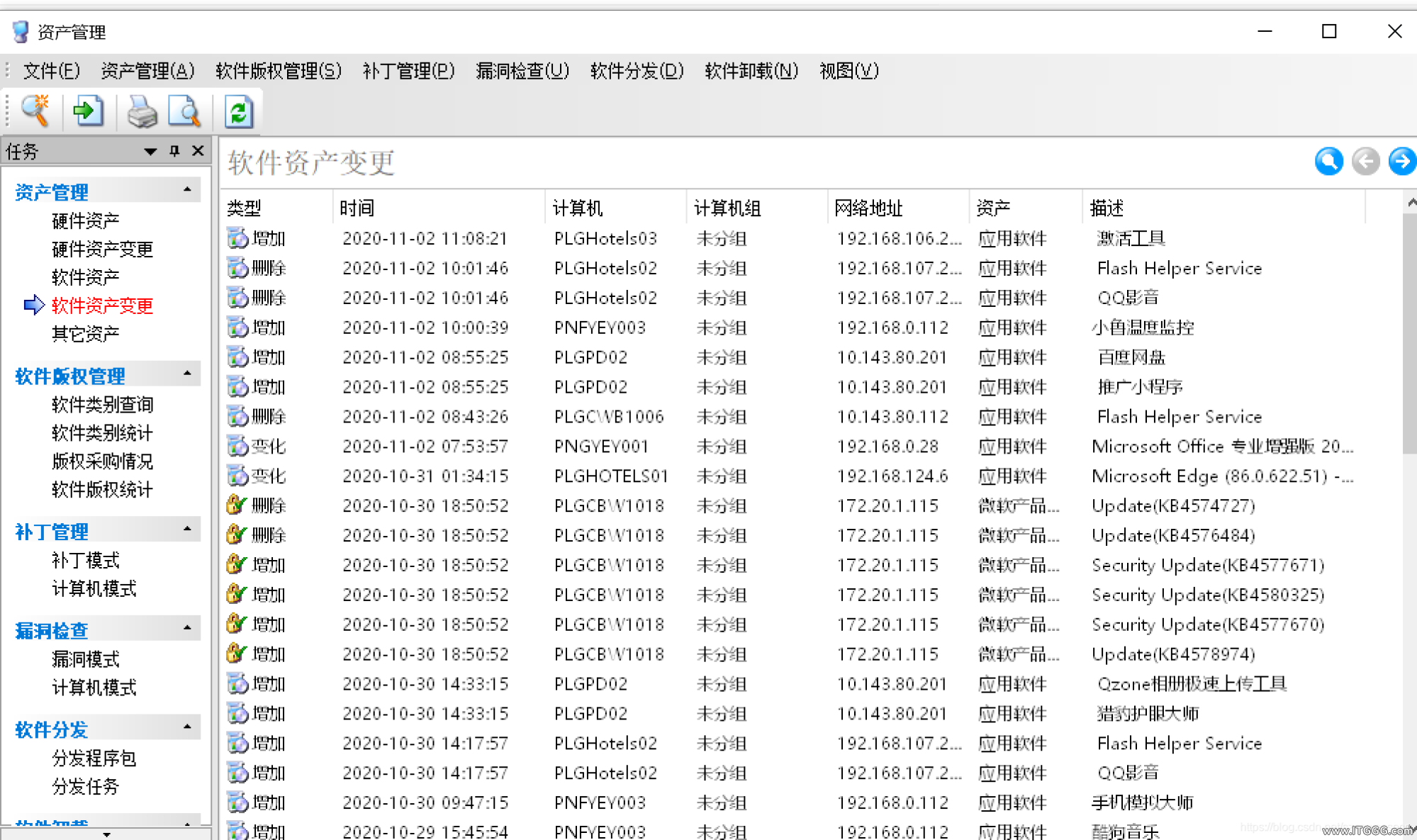This screenshot has height=840, width=1417.
Task: Click the patch icon for Update(KB4574727)
Action: pyautogui.click(x=237, y=505)
